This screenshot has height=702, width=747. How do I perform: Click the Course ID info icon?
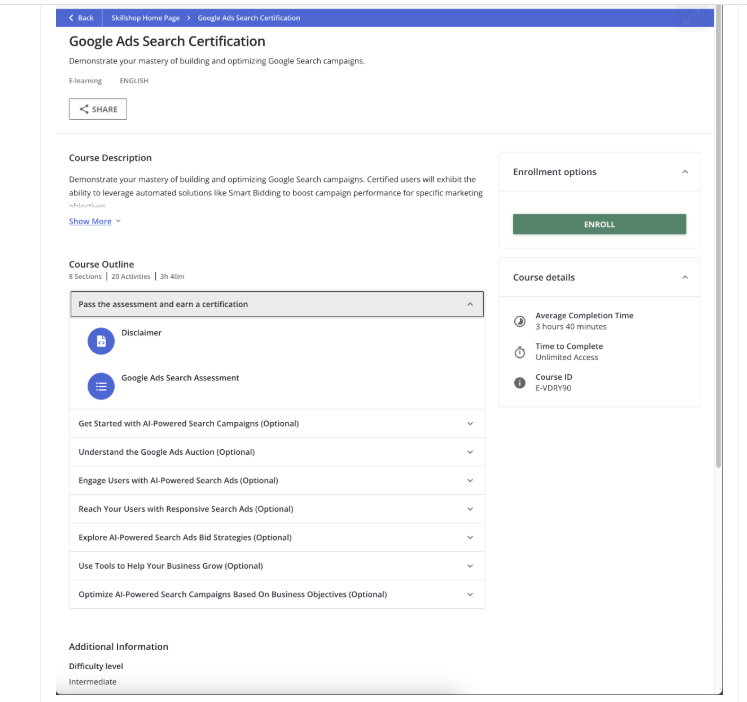point(519,382)
